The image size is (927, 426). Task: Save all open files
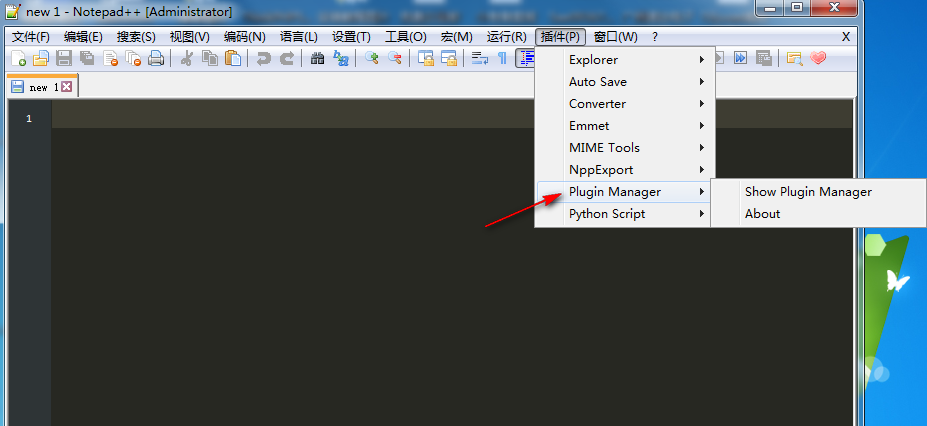click(87, 58)
